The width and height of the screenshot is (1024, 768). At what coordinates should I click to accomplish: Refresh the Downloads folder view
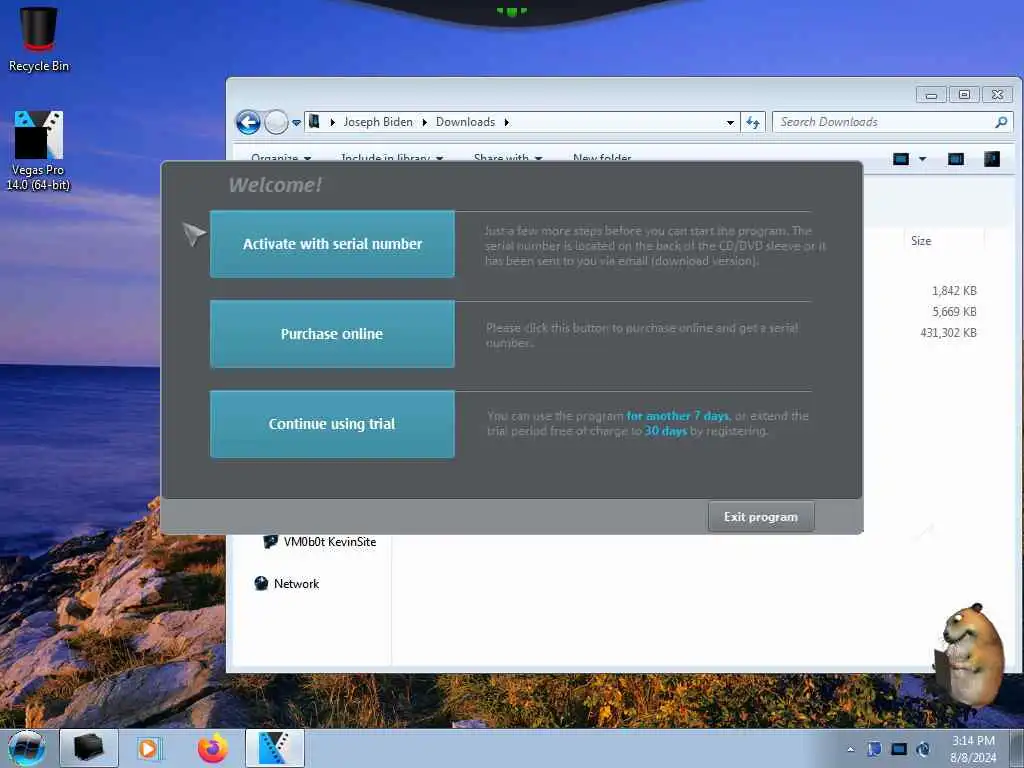click(x=753, y=122)
